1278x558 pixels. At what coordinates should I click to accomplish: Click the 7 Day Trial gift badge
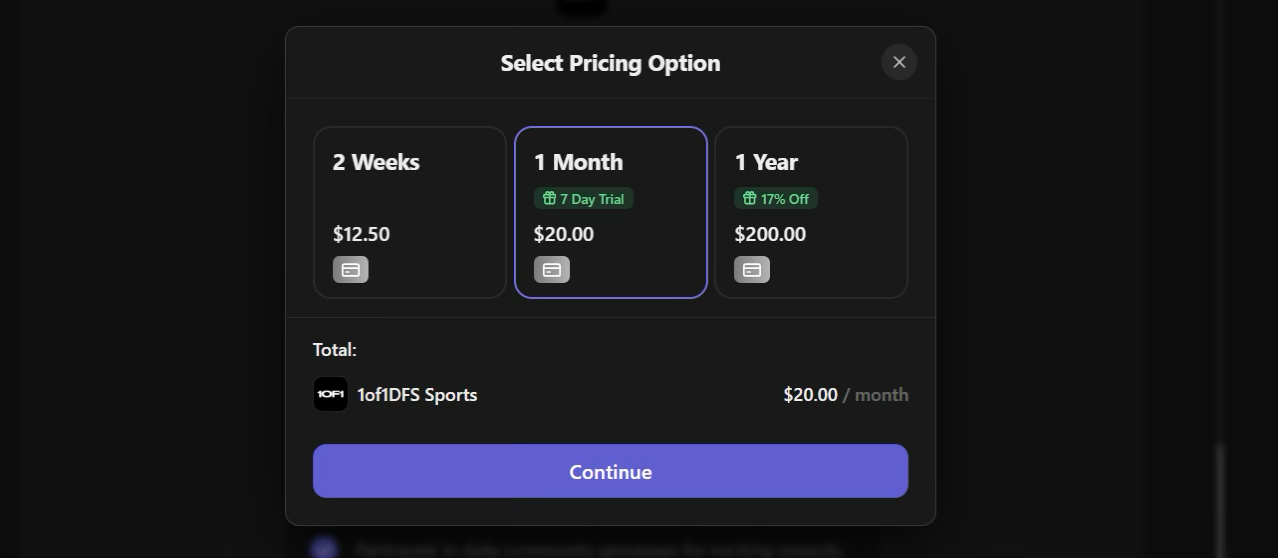pos(584,199)
